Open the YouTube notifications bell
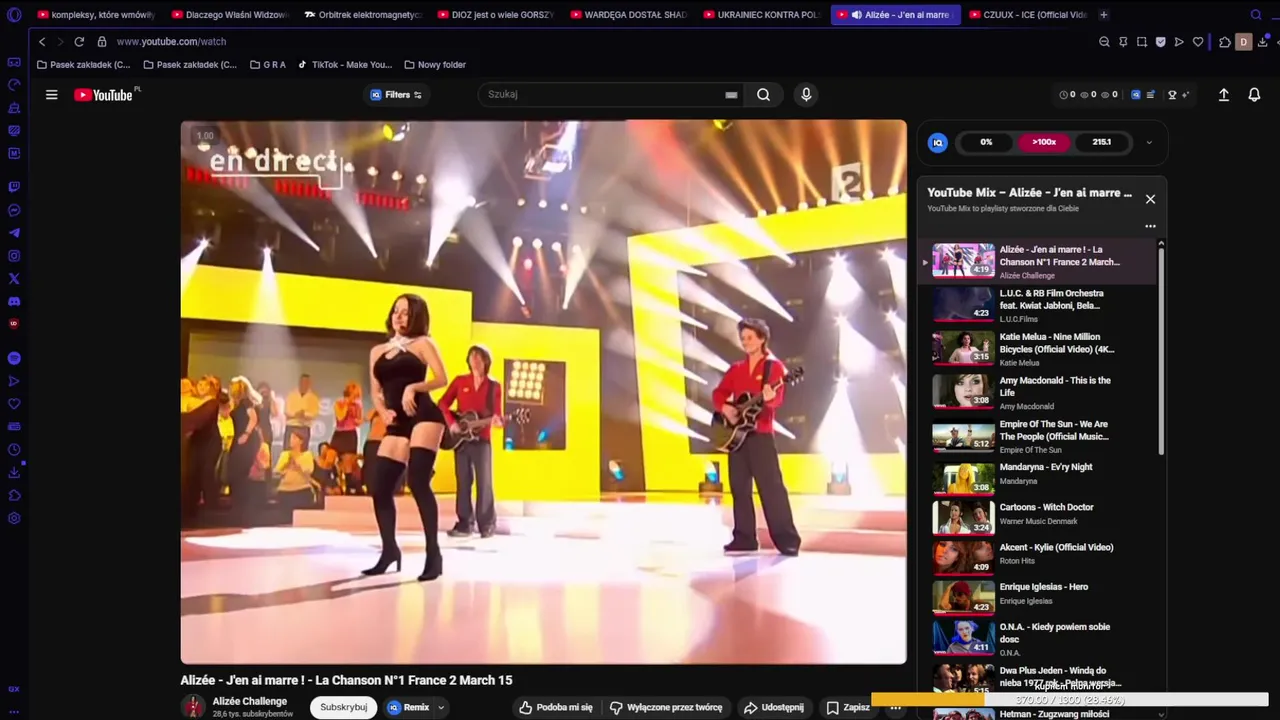 [x=1254, y=95]
